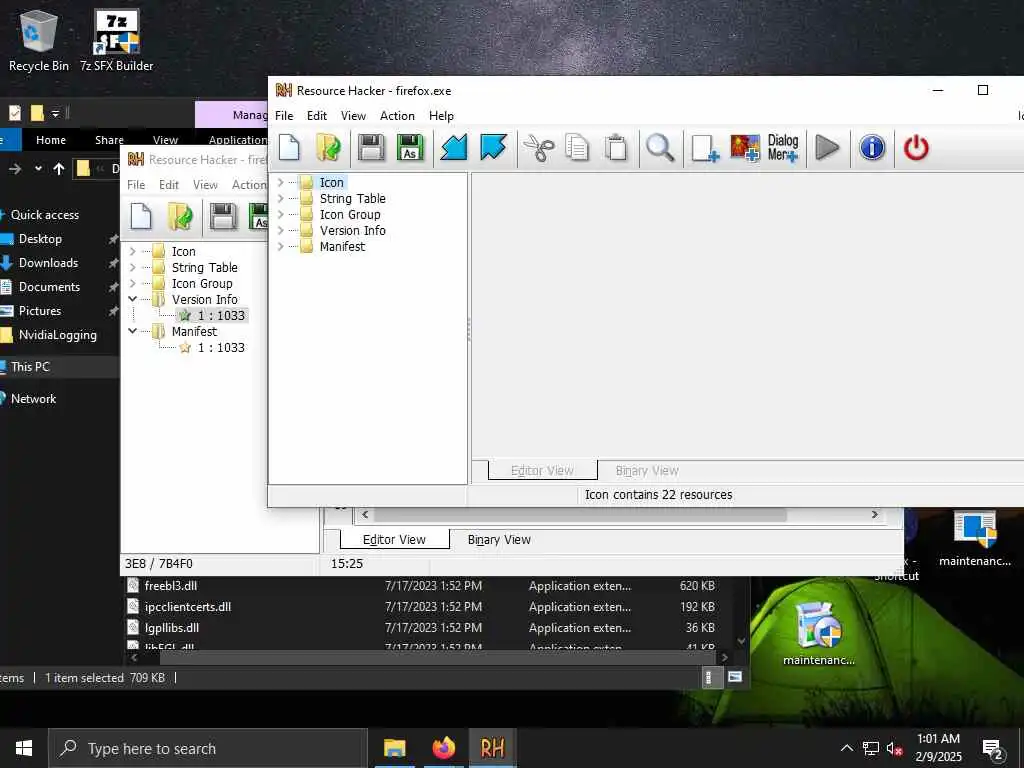Click Save icon in back Resource Hacker window

[x=223, y=217]
